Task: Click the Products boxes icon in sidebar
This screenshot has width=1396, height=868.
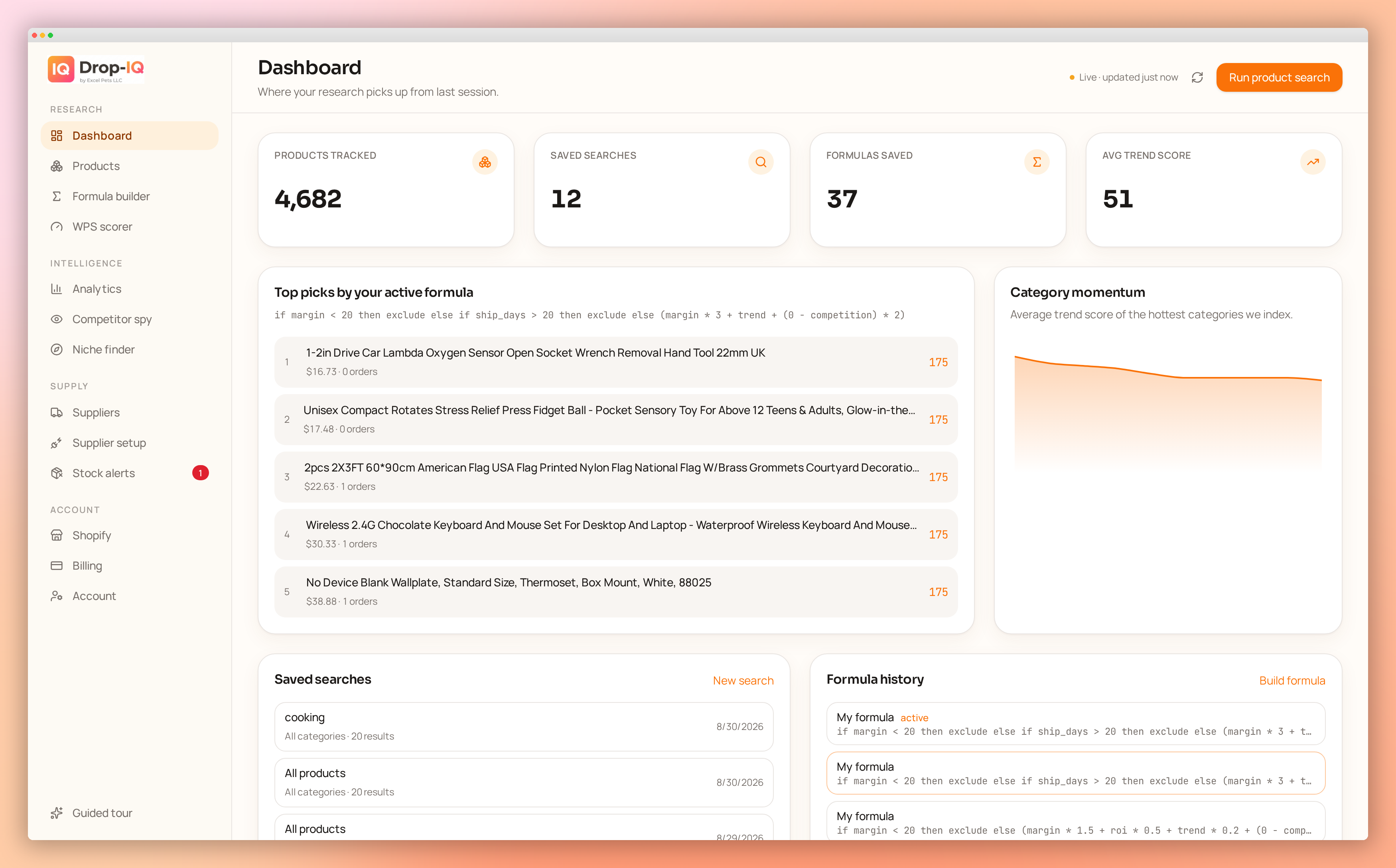Action: [56, 166]
